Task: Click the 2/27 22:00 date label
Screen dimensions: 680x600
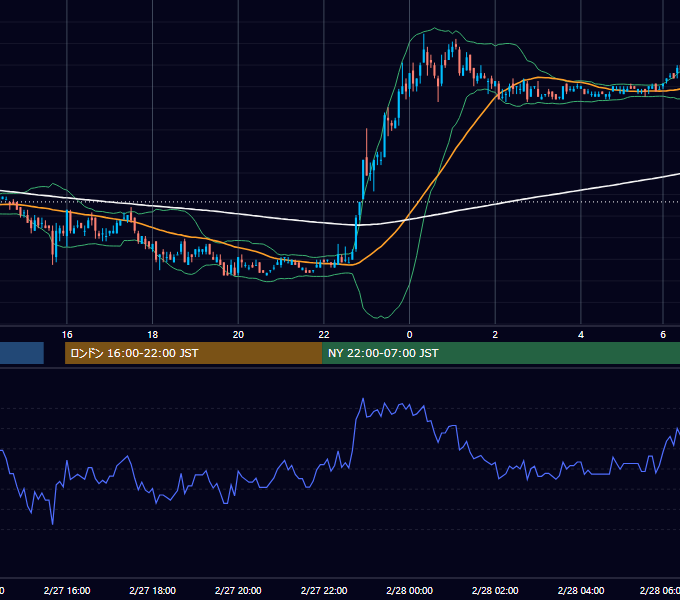Action: click(x=324, y=590)
